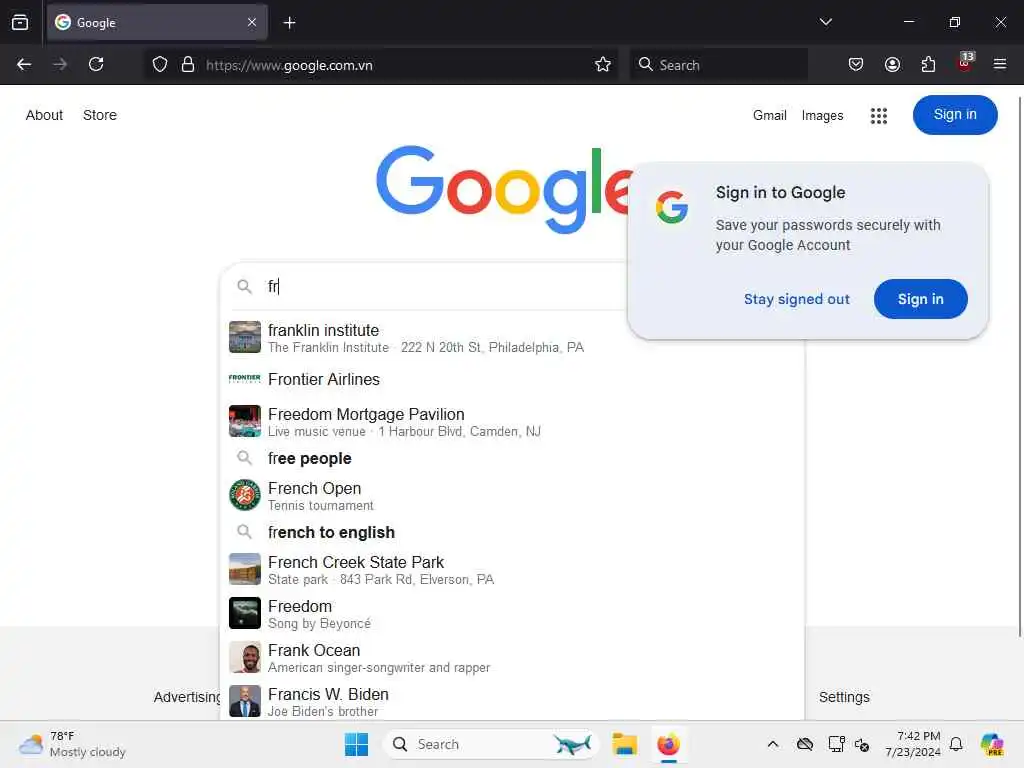Select the French Open suggestion
This screenshot has width=1024, height=768.
point(512,496)
